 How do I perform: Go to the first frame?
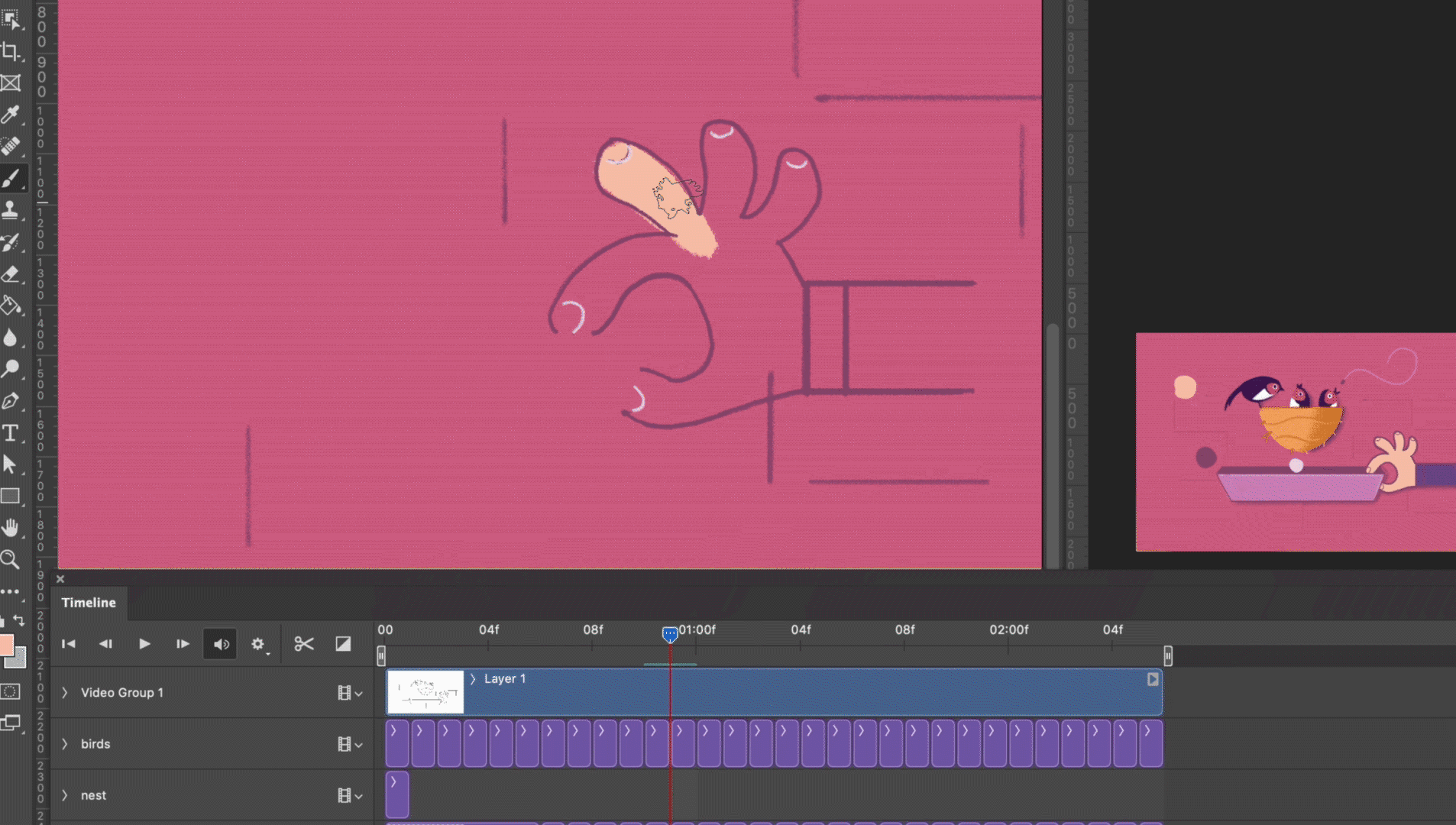(x=69, y=644)
